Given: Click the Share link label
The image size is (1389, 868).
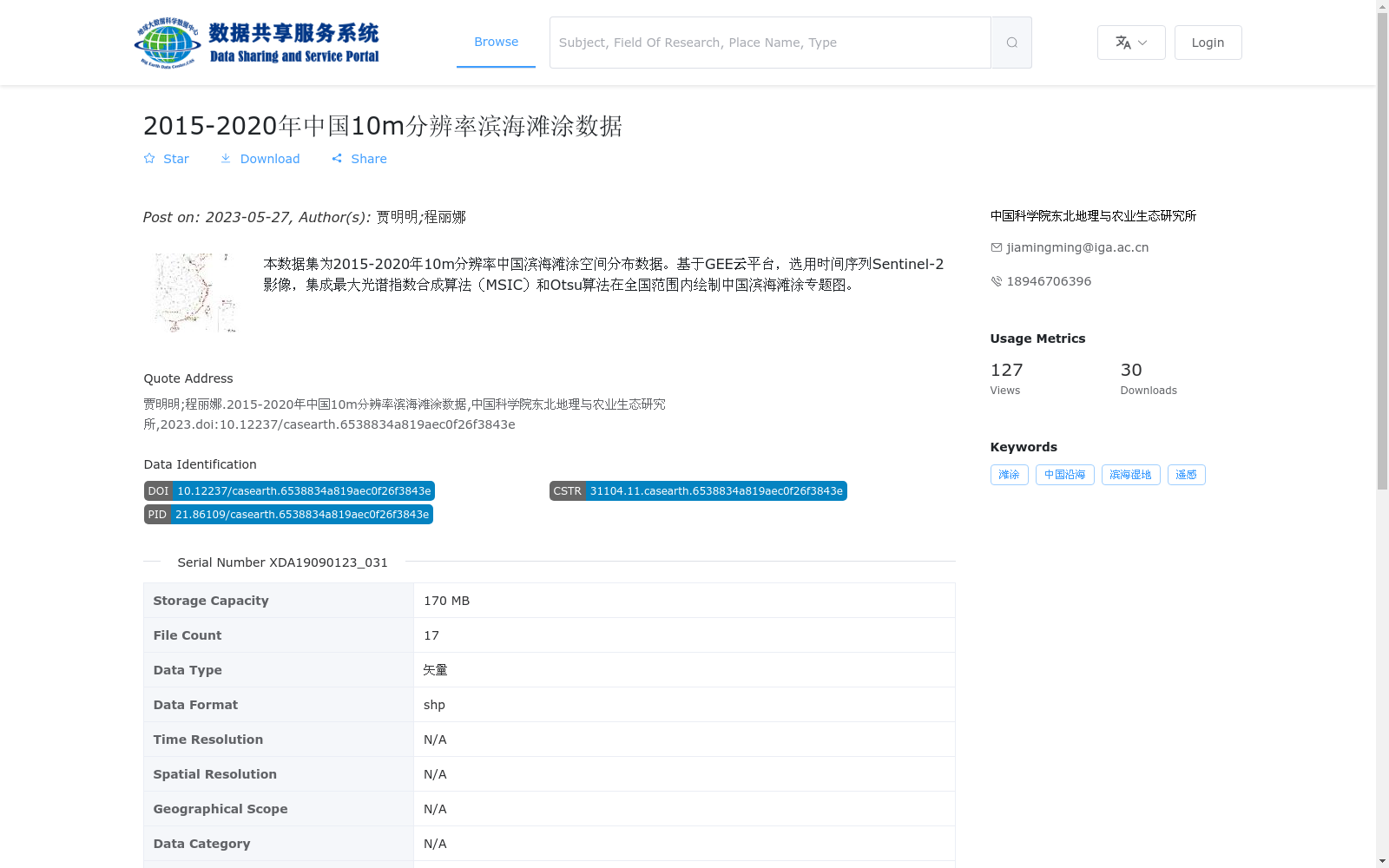Looking at the screenshot, I should pyautogui.click(x=369, y=159).
